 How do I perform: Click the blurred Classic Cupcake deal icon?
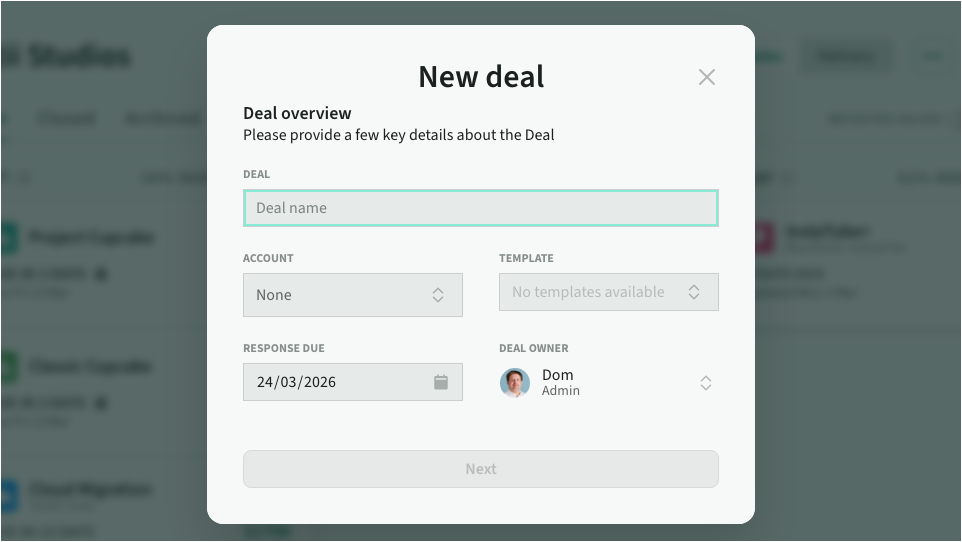point(9,366)
